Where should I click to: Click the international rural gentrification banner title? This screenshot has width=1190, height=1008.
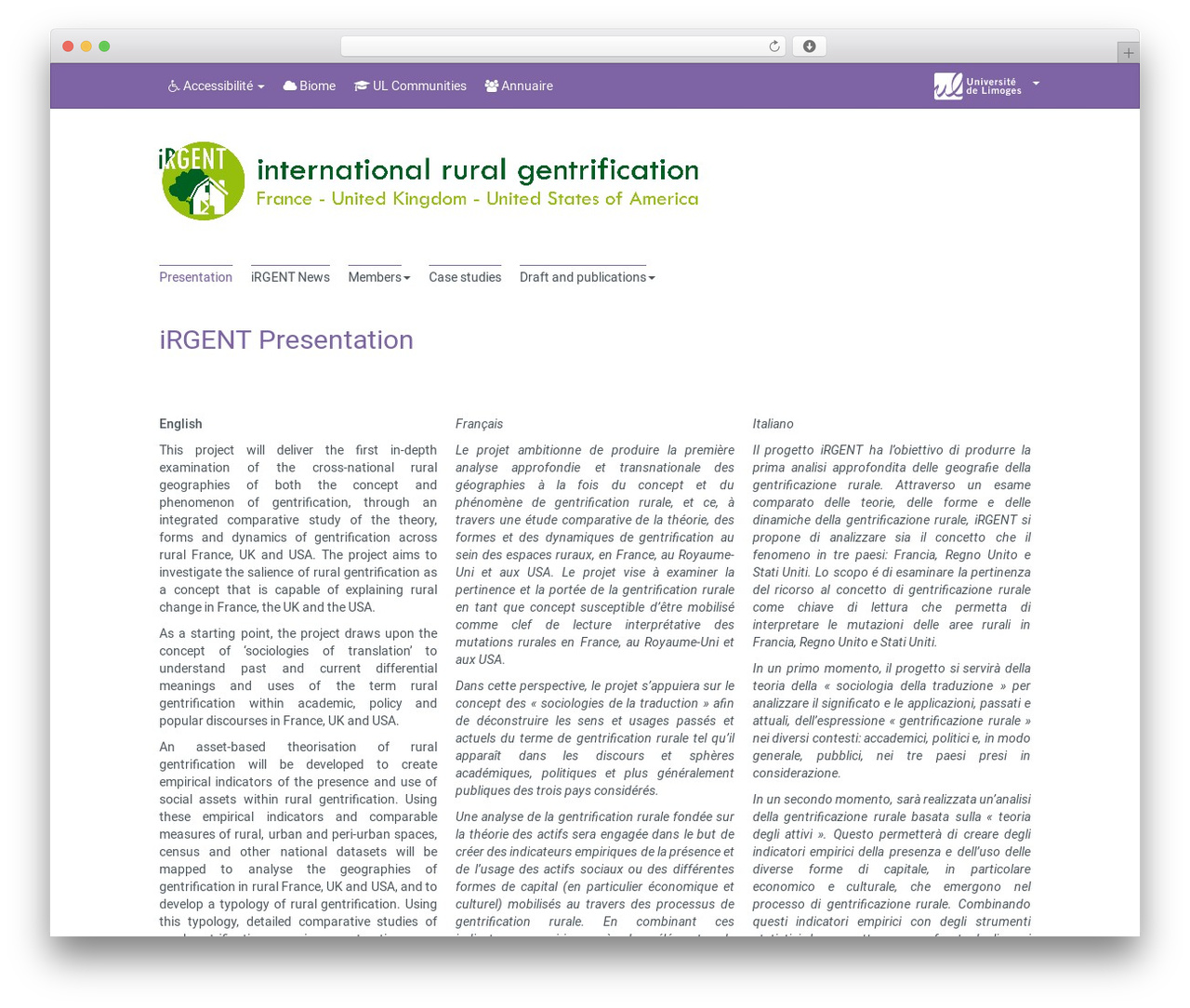point(477,170)
